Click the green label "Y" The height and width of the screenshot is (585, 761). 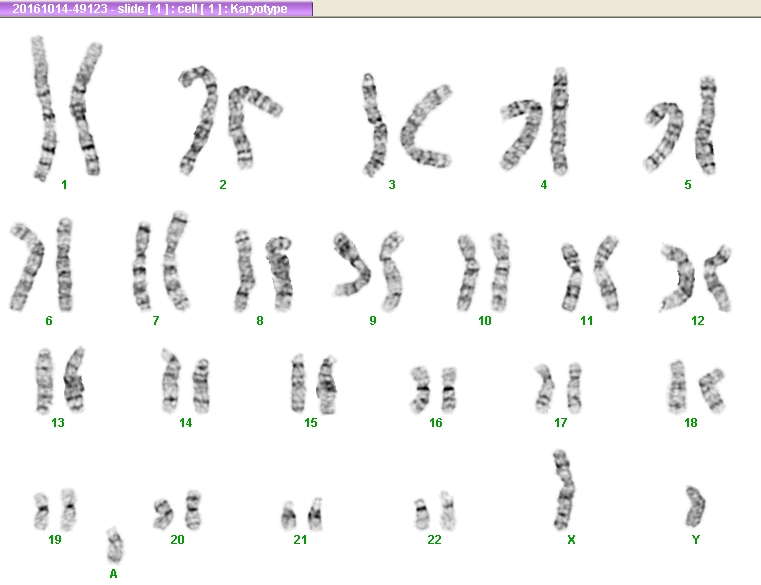click(696, 539)
